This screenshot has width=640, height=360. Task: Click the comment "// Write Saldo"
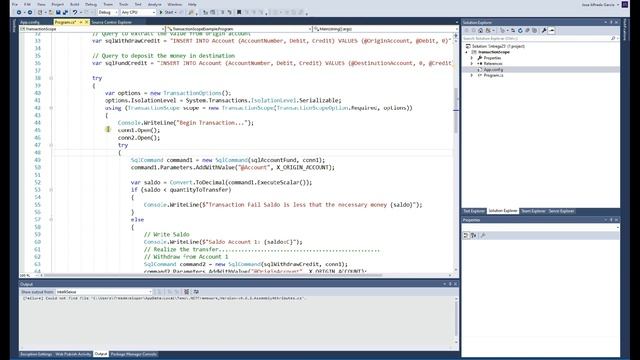(x=167, y=234)
